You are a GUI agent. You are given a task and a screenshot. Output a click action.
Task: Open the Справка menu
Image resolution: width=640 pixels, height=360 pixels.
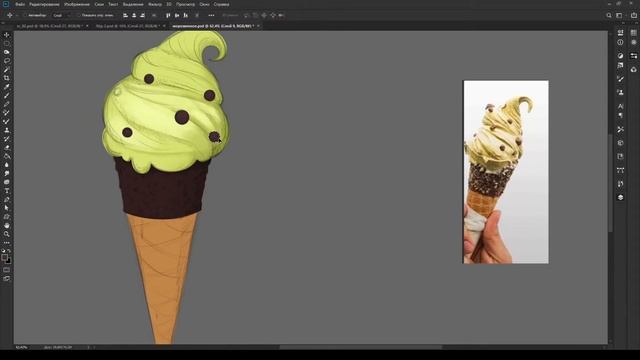tap(221, 4)
